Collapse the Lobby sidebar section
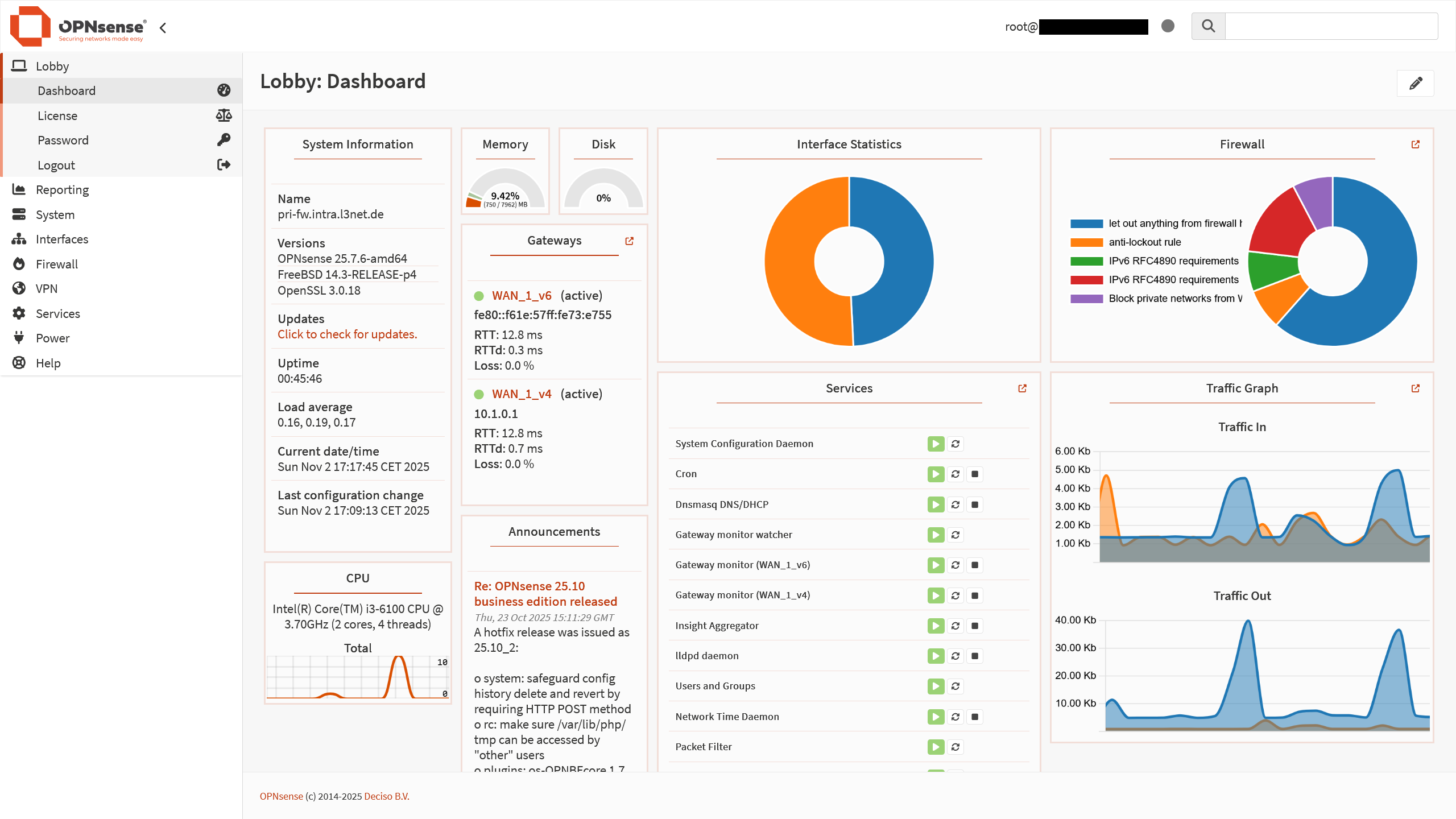Image resolution: width=1456 pixels, height=819 pixels. coord(52,66)
